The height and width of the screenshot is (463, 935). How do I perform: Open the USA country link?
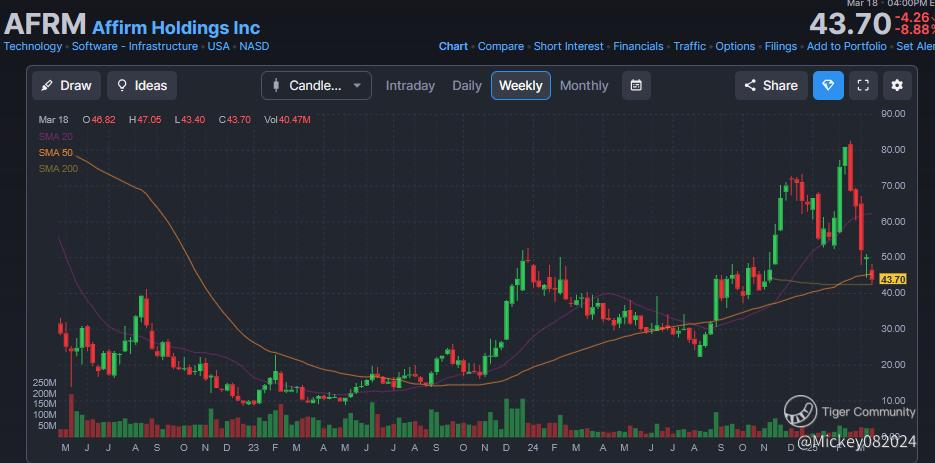coord(218,46)
